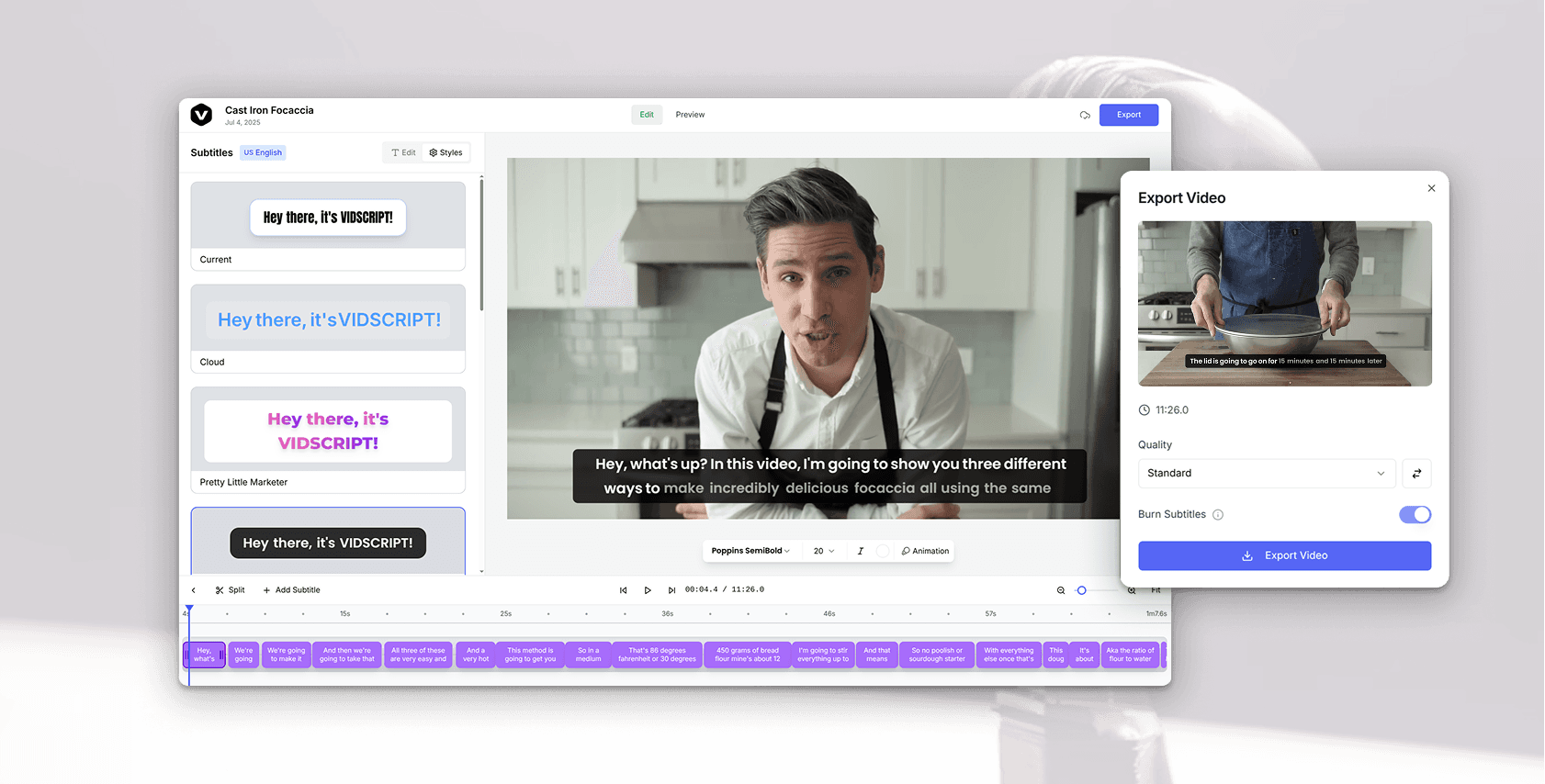This screenshot has width=1545, height=784.
Task: Zoom in the timeline
Action: coord(1132,590)
